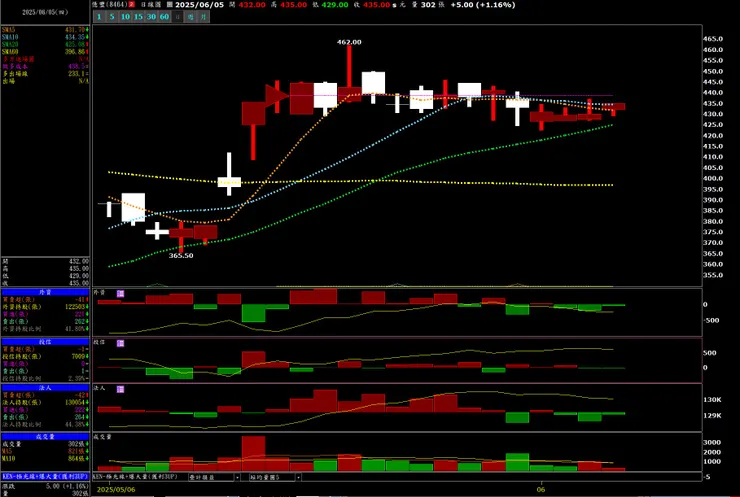Select the 60-minute timeframe button
Screen dimensions: 740x497
click(164, 17)
